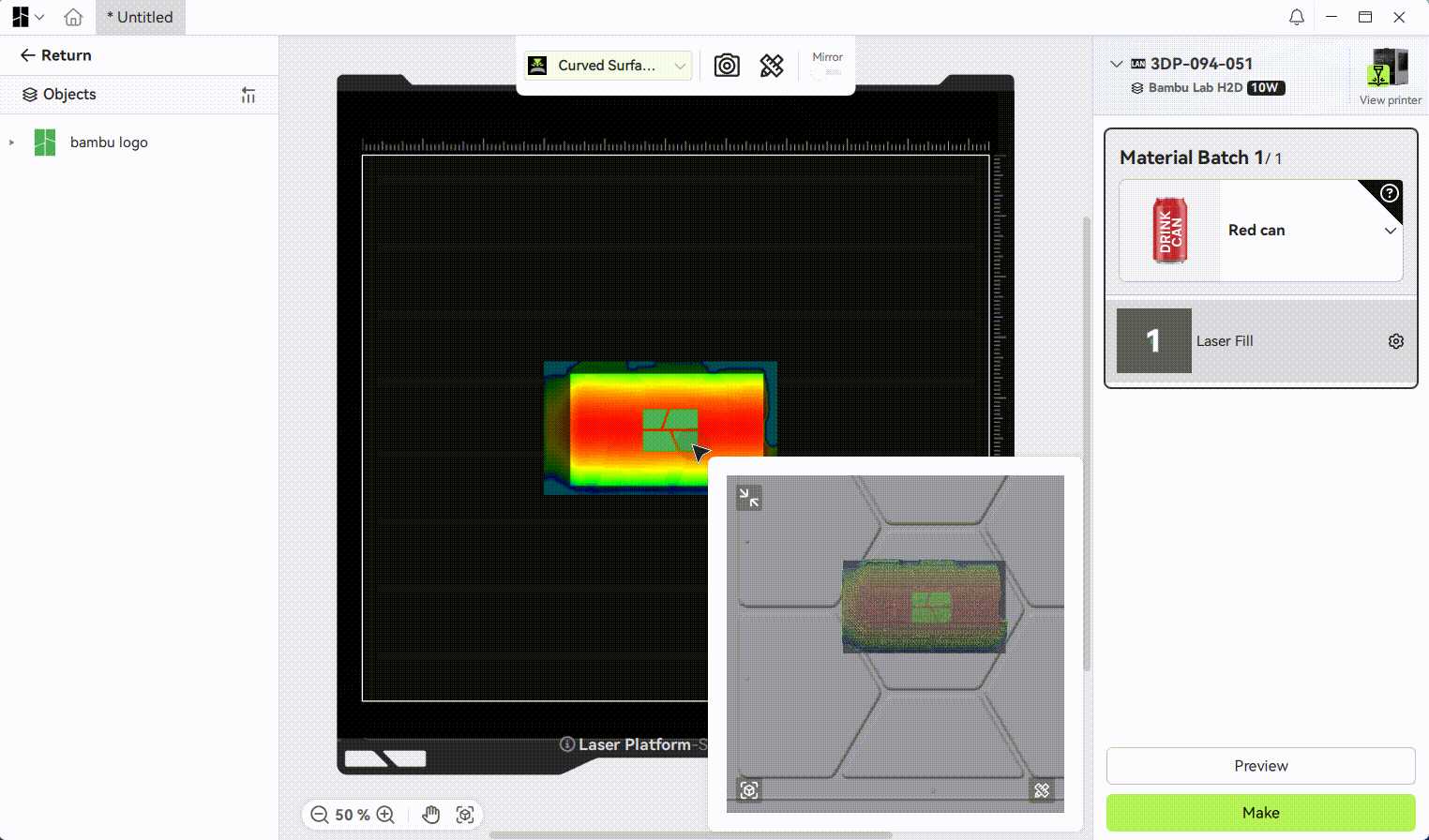
Task: Open View printer thumbnail
Action: coord(1390,77)
